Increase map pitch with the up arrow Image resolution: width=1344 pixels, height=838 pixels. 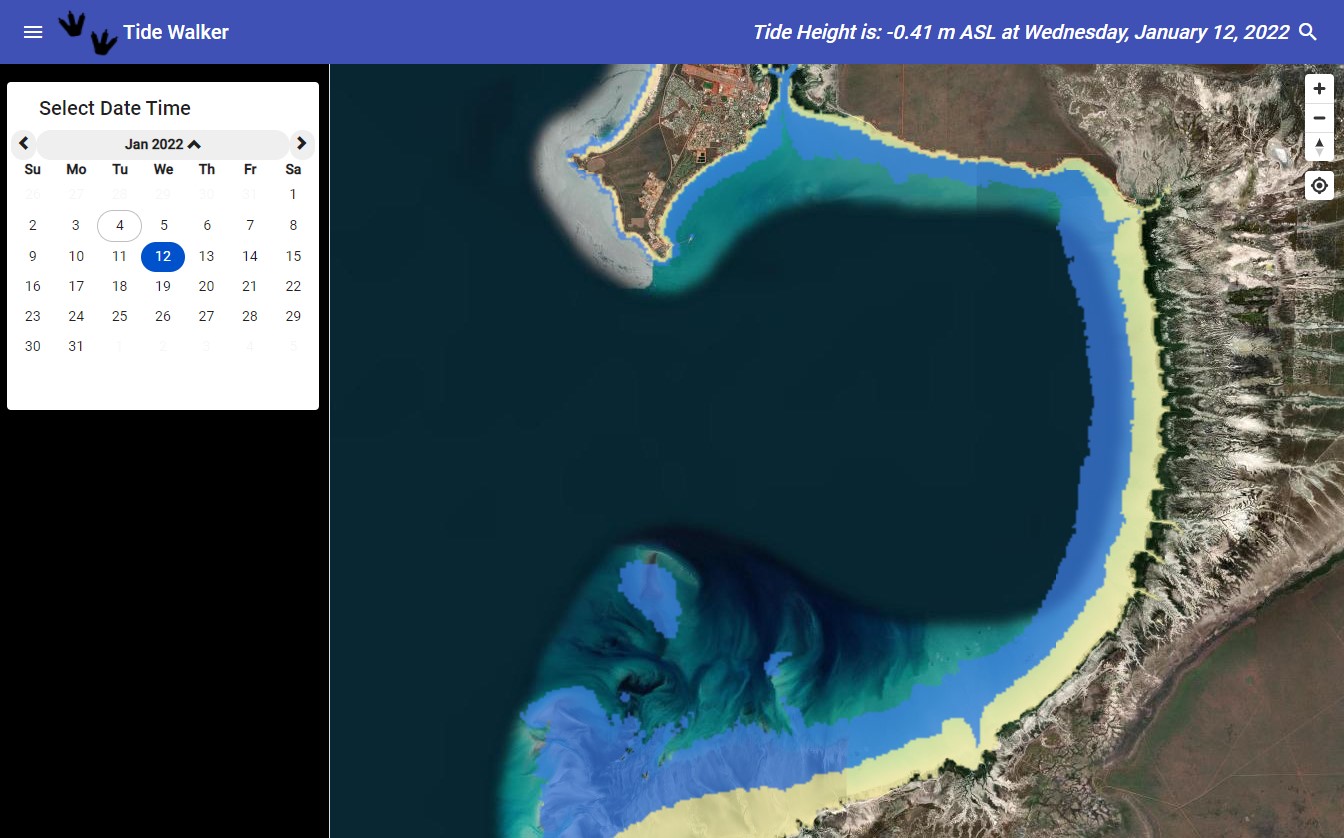[1319, 141]
